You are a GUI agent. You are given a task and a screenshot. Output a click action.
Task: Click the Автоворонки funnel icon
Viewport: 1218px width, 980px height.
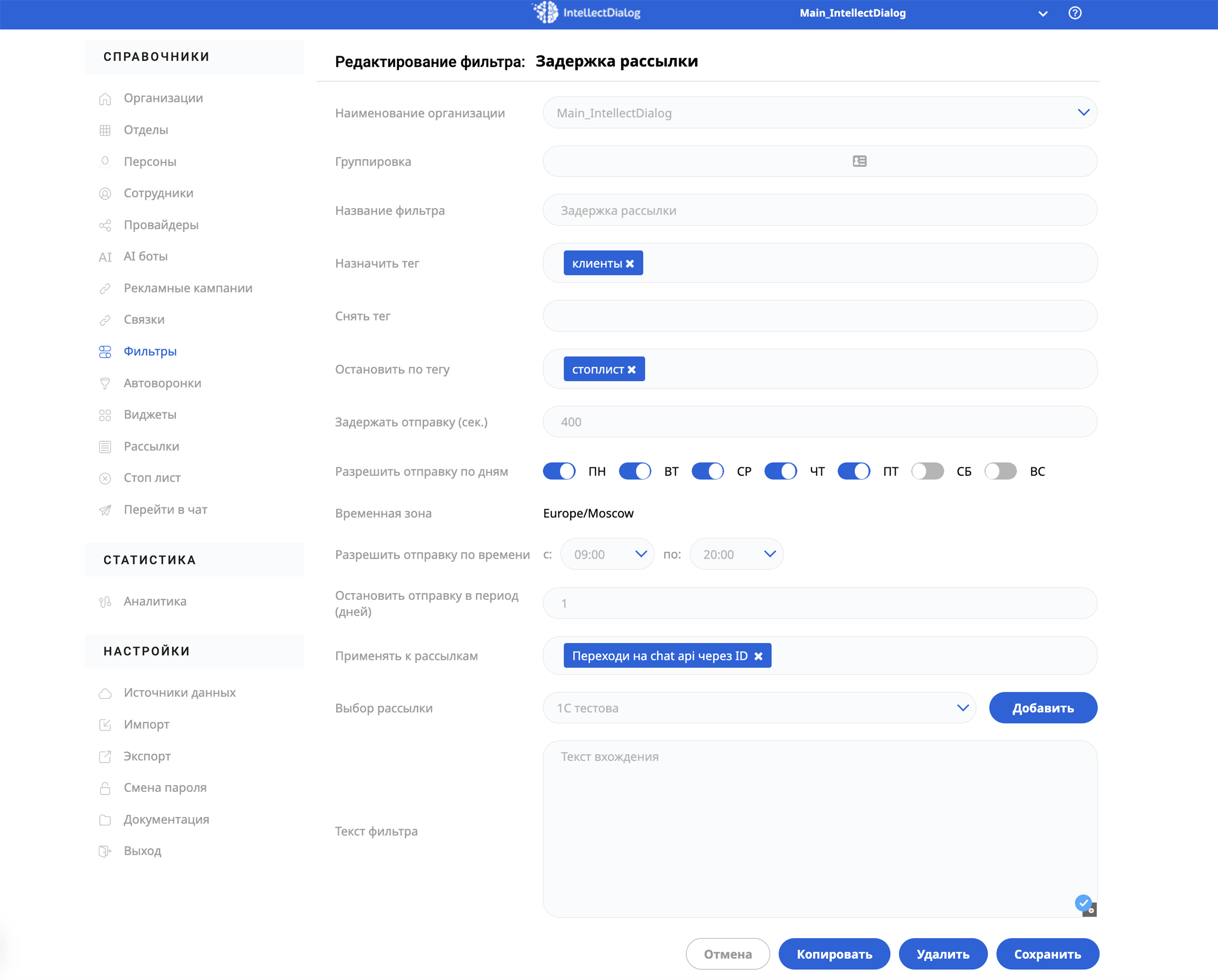click(x=105, y=384)
